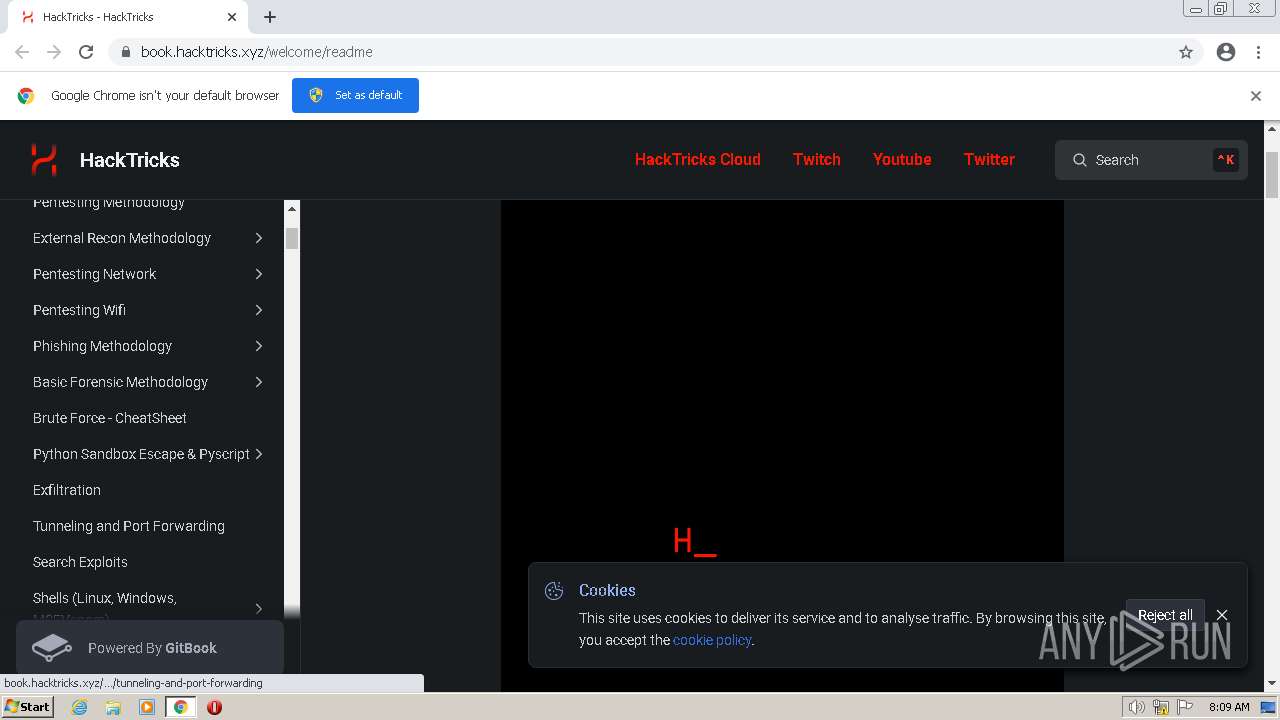Close the HackTricks browser tab
The height and width of the screenshot is (720, 1280).
point(232,17)
